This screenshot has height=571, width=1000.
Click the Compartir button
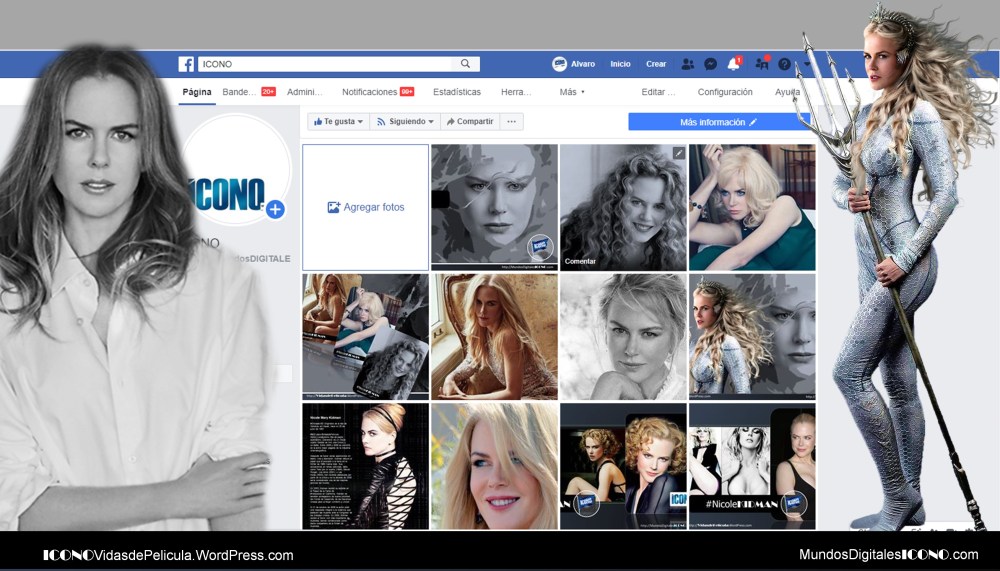(470, 121)
